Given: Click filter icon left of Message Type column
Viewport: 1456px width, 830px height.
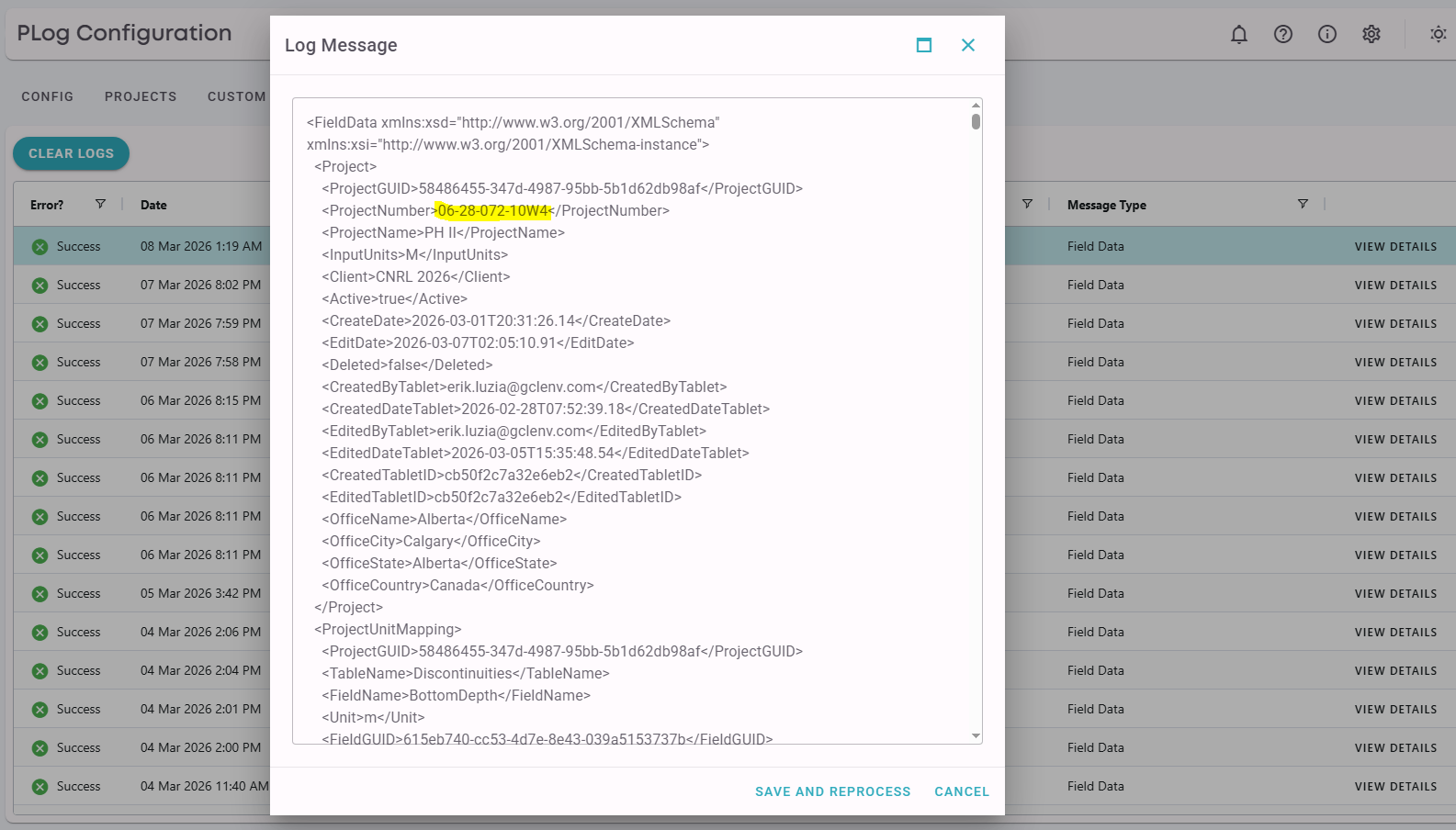Looking at the screenshot, I should pos(1027,204).
